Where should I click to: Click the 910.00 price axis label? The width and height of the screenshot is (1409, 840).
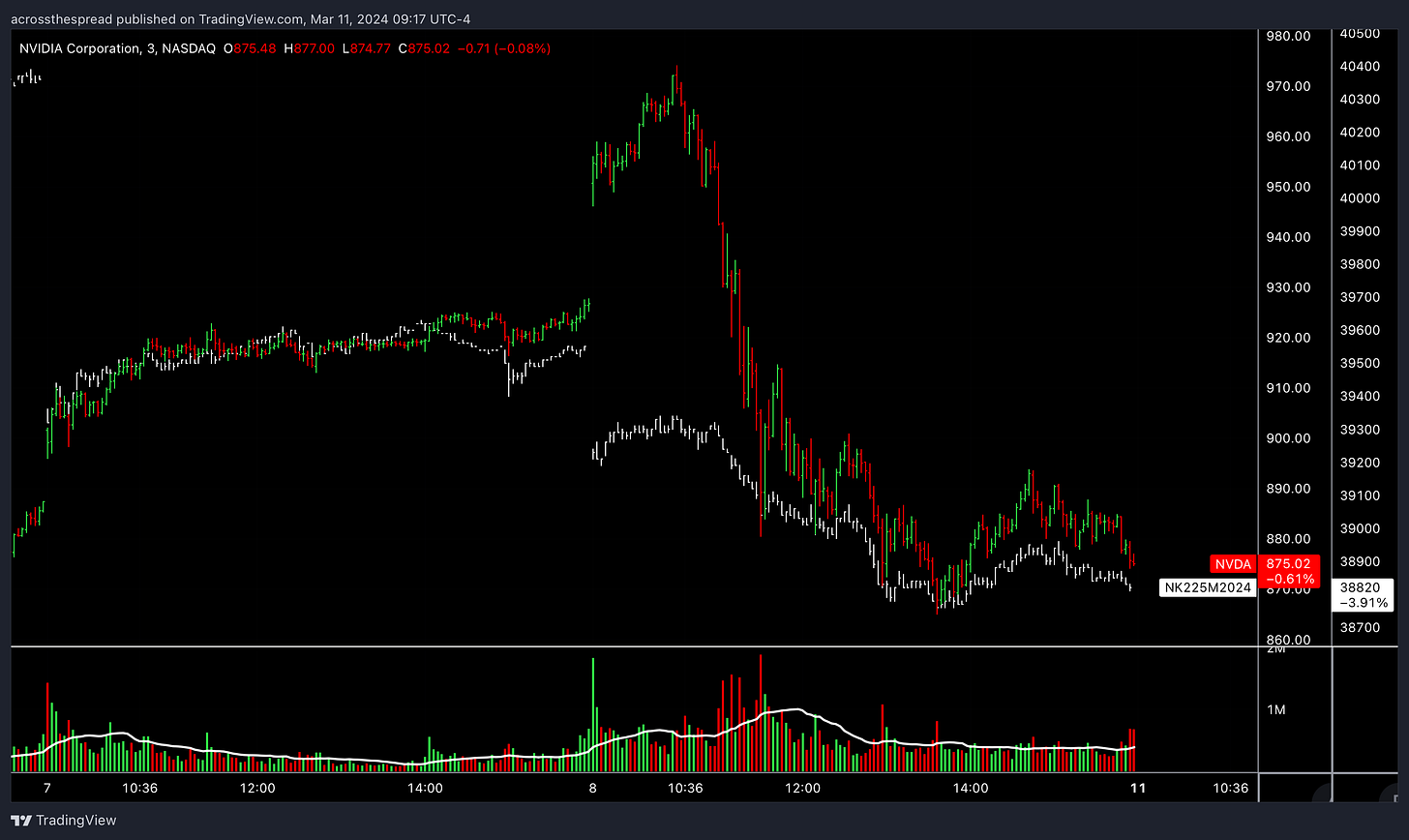1289,388
